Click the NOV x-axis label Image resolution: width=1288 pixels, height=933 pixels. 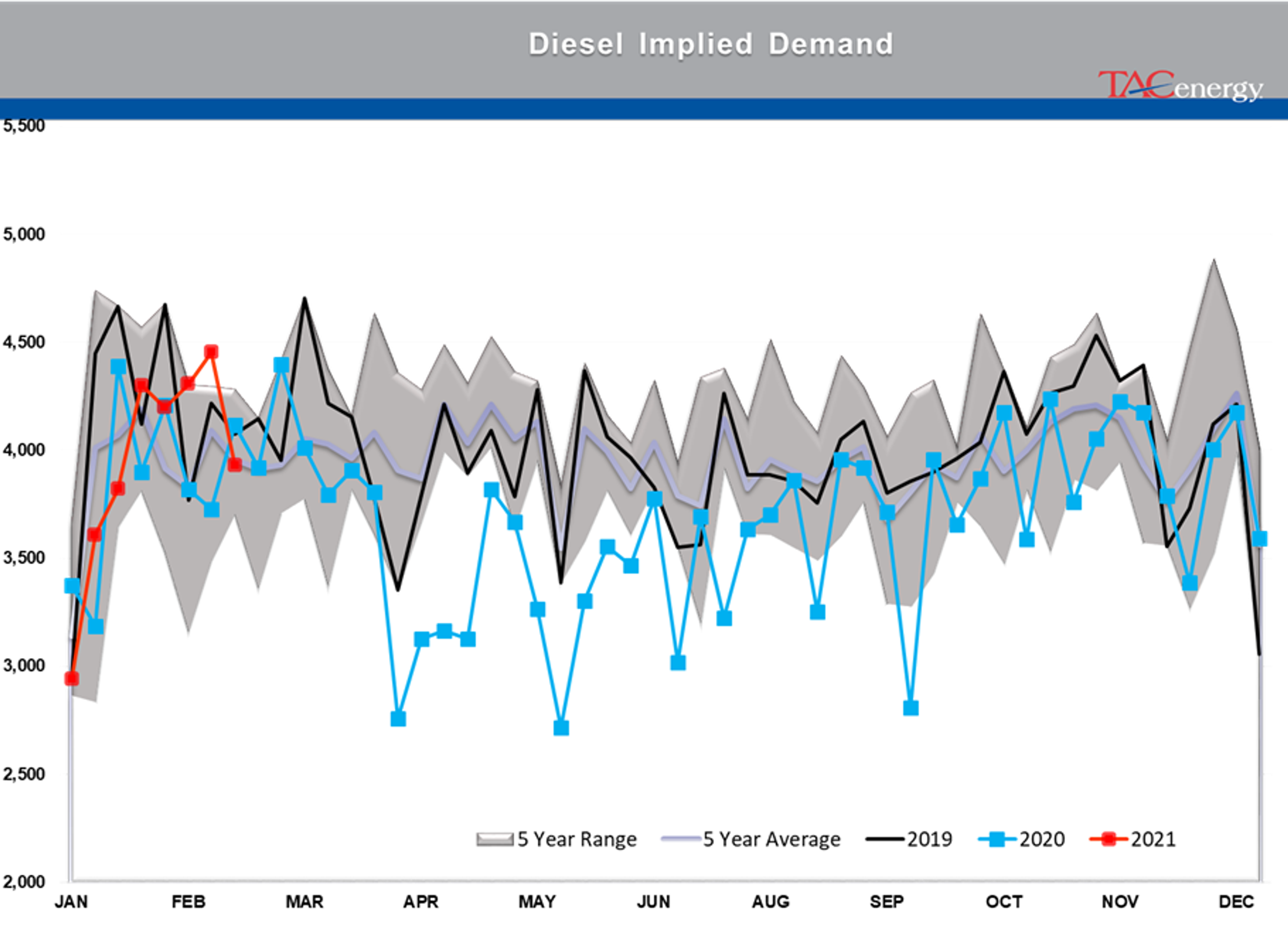pyautogui.click(x=1120, y=902)
